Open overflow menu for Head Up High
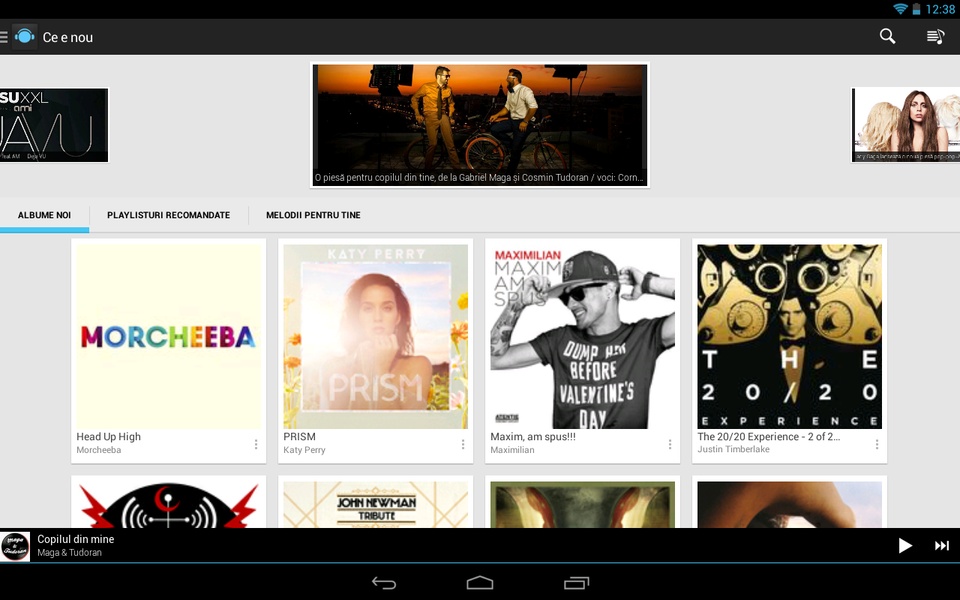This screenshot has height=600, width=960. 256,444
